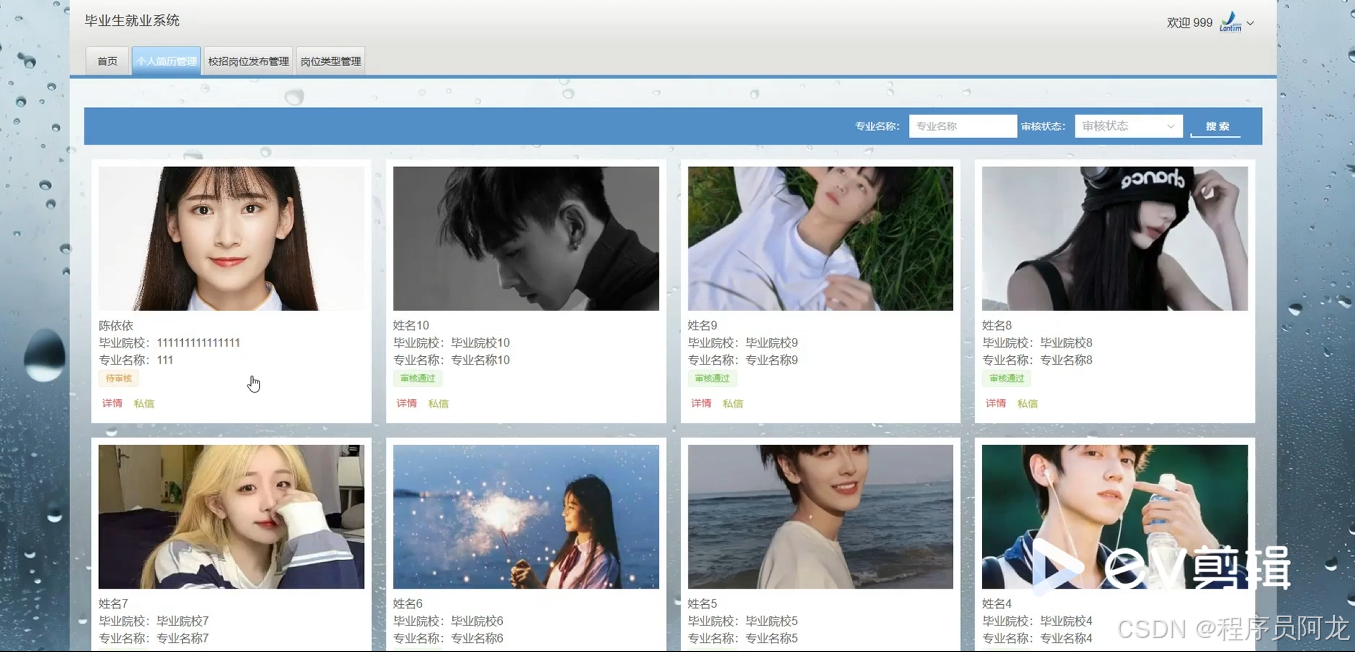Click 专业名称: 111 text
This screenshot has width=1355, height=652.
136,360
